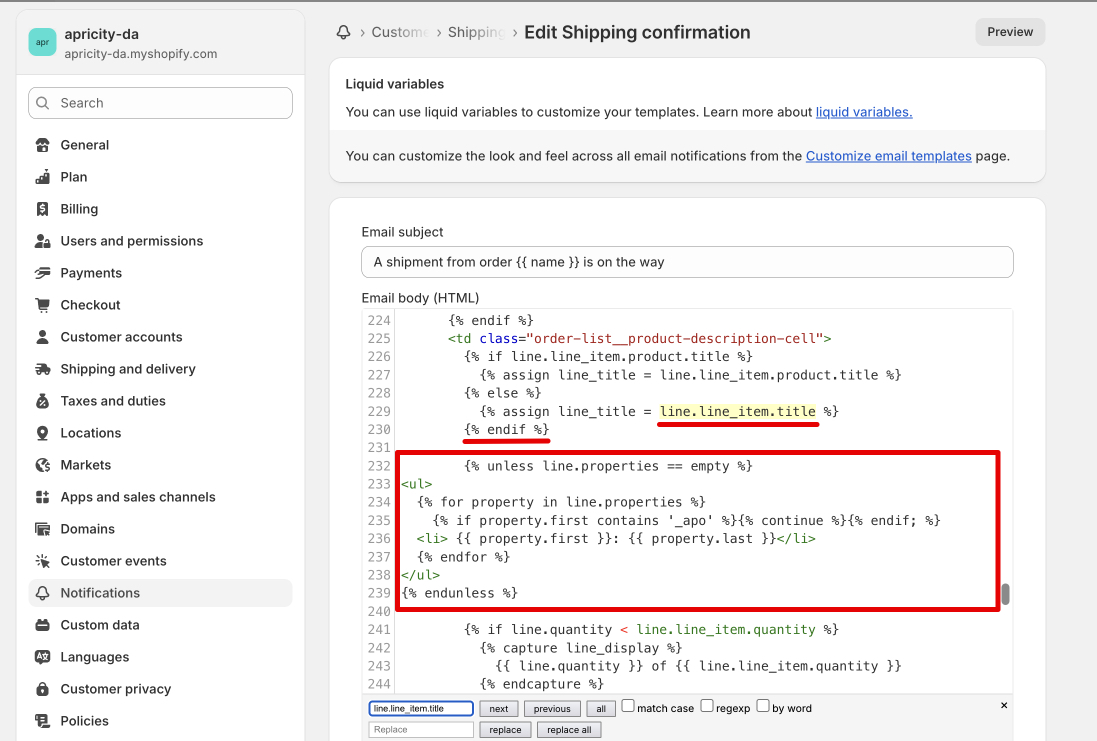1097x741 pixels.
Task: Check the by word option
Action: click(763, 706)
